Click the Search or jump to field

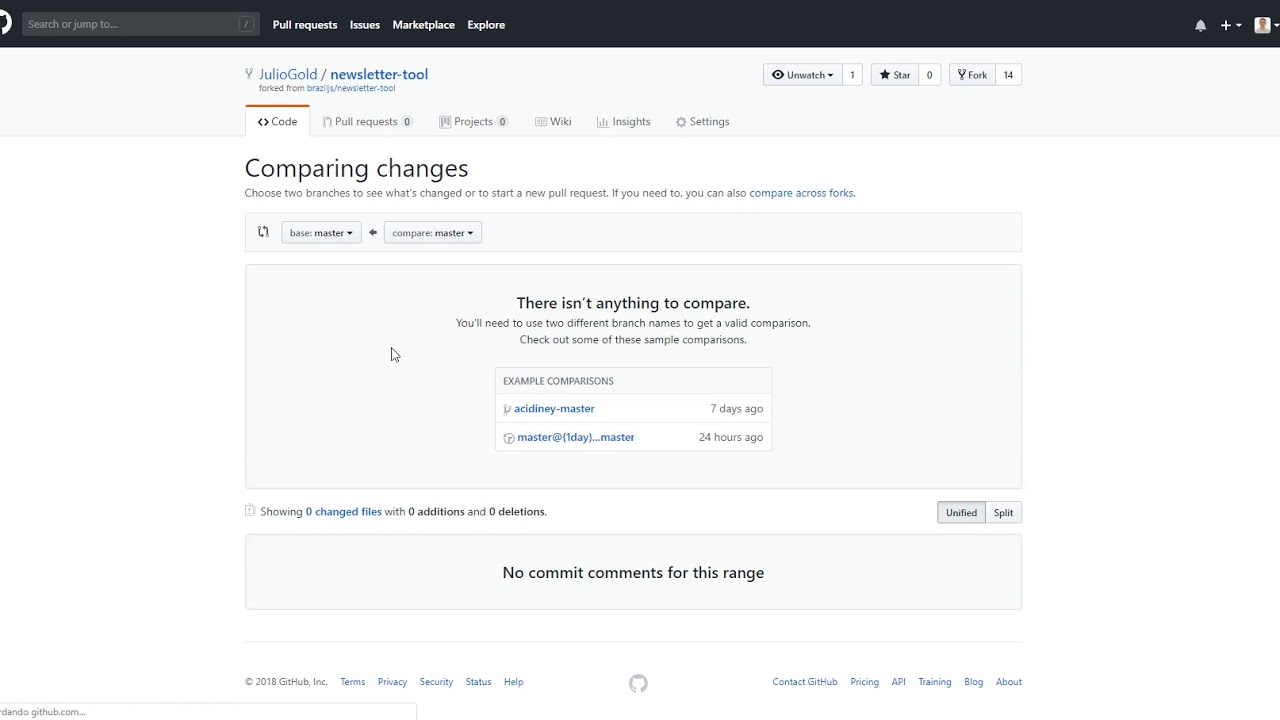point(130,24)
